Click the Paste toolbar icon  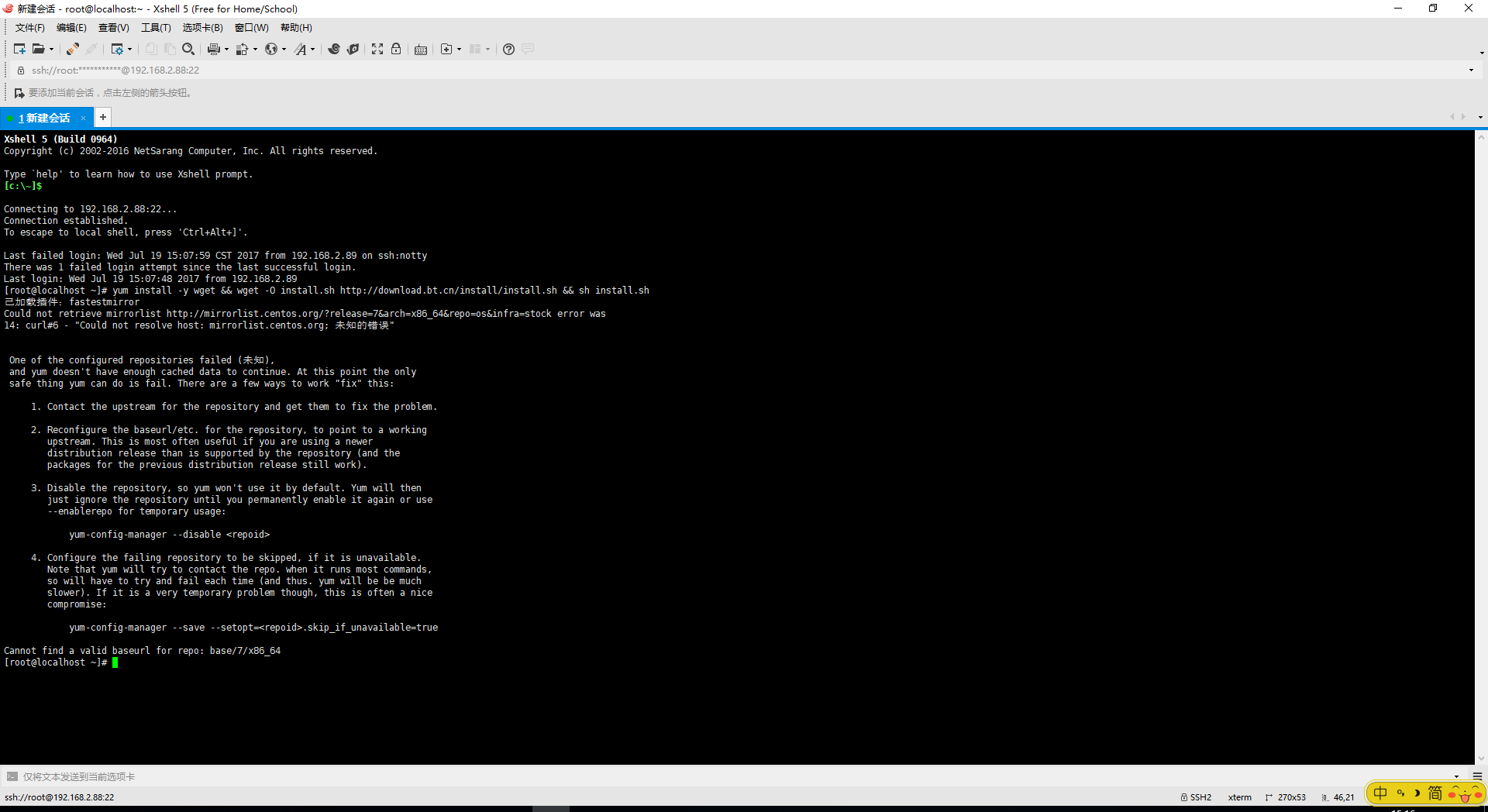tap(170, 49)
